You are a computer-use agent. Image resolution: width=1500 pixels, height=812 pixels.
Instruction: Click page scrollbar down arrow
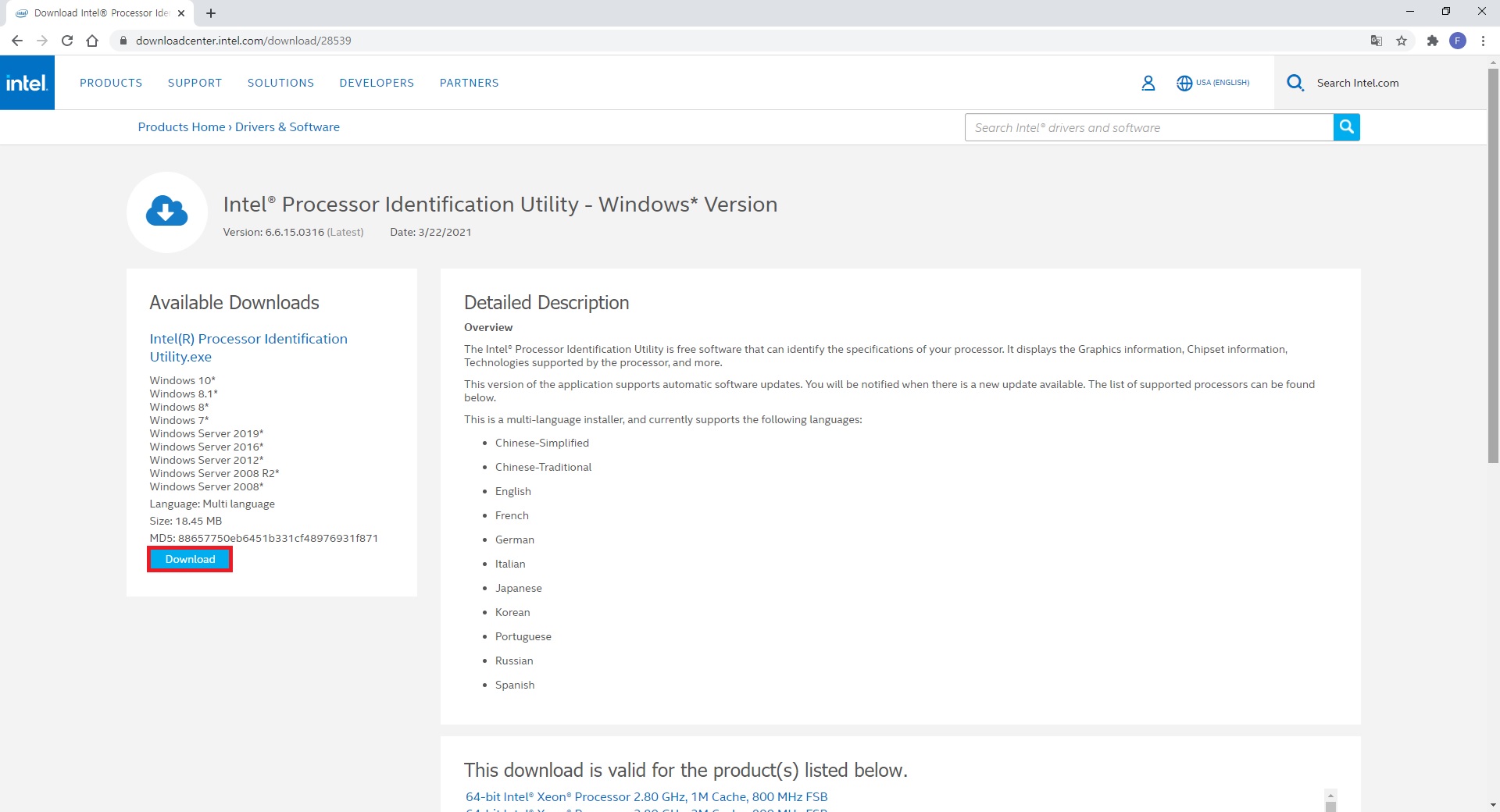tap(1493, 805)
